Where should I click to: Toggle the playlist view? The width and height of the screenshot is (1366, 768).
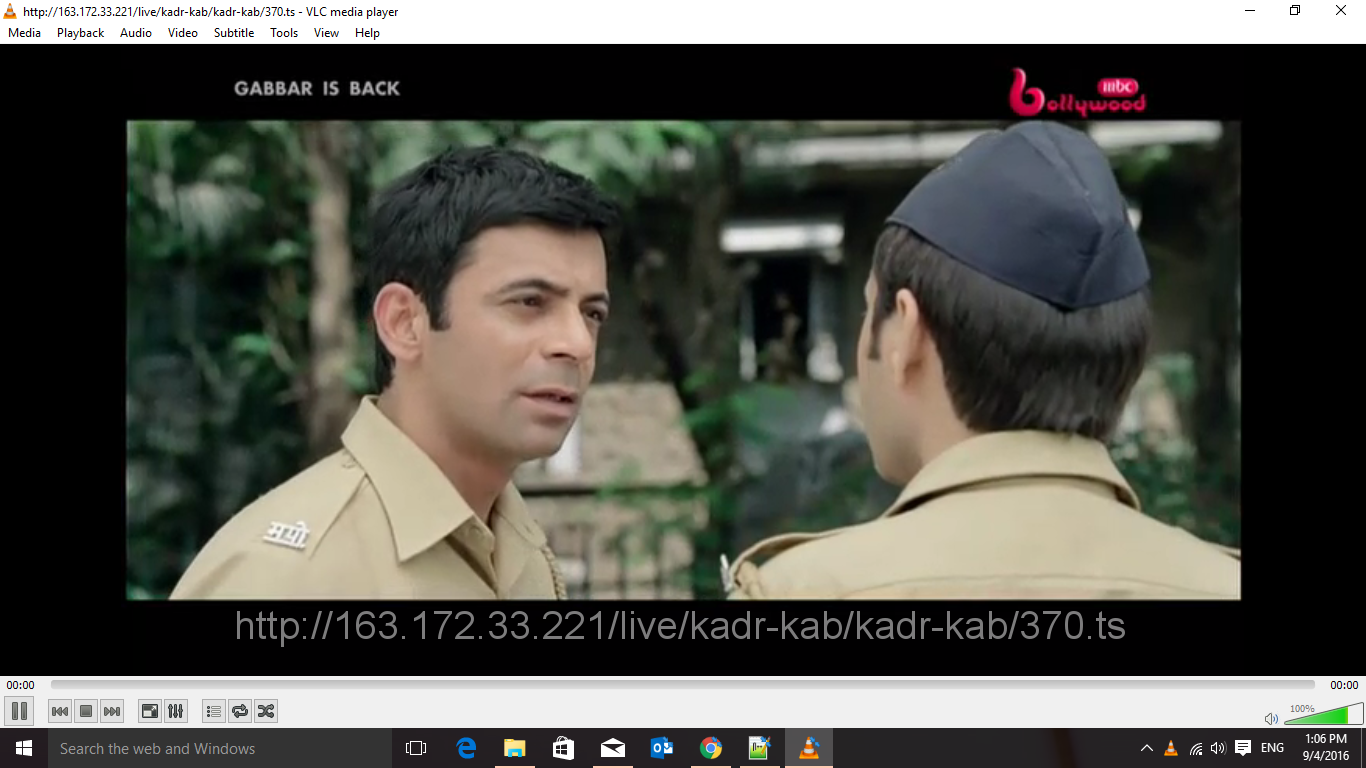[x=213, y=711]
